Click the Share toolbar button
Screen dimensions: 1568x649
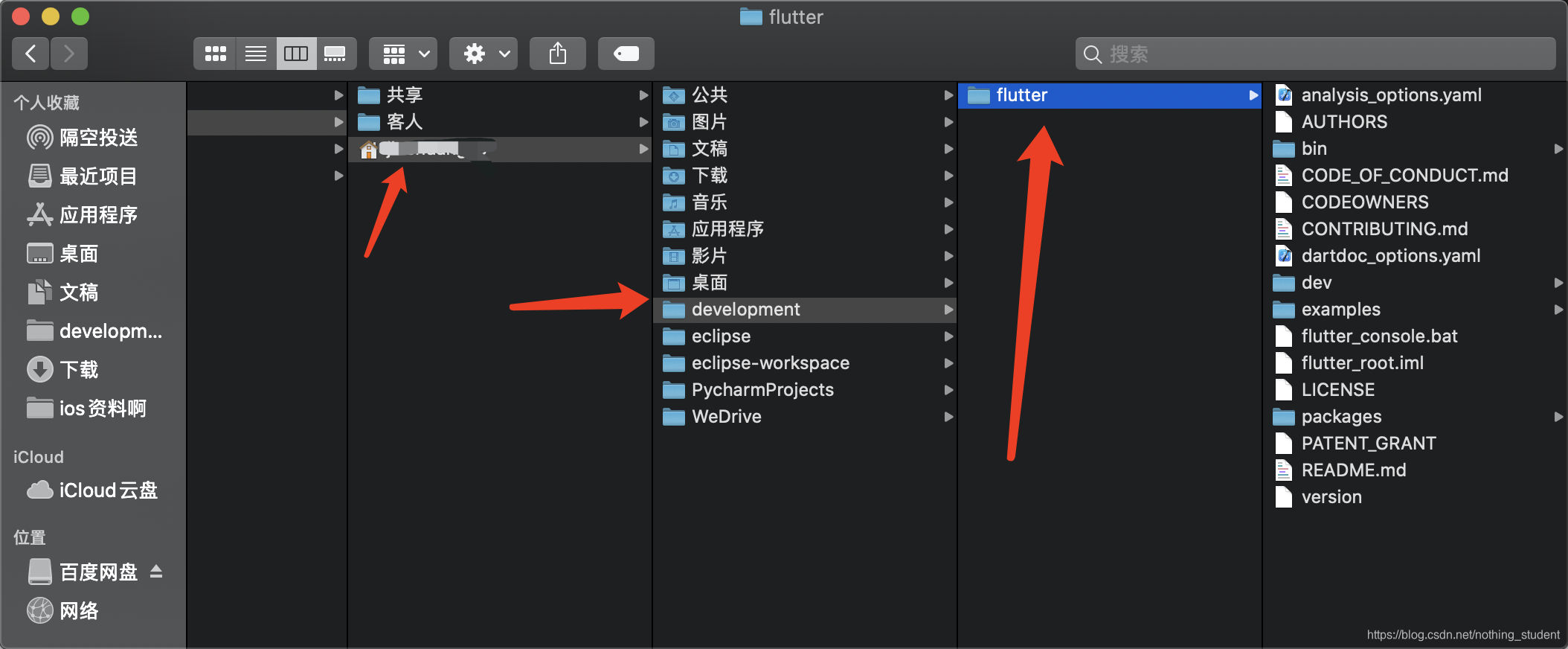tap(558, 54)
